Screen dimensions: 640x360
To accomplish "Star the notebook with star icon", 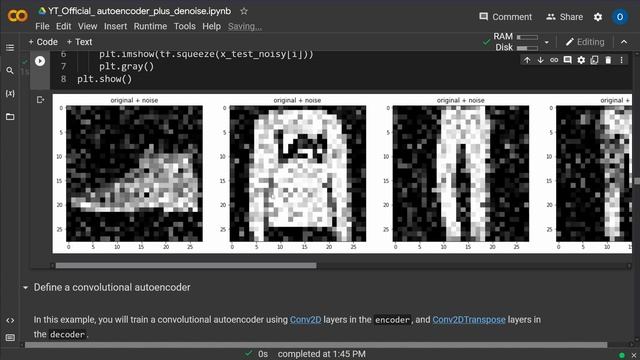I will click(x=244, y=11).
